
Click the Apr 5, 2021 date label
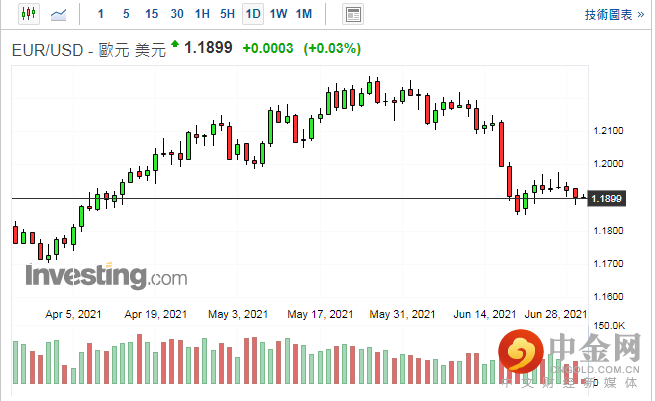coord(74,314)
